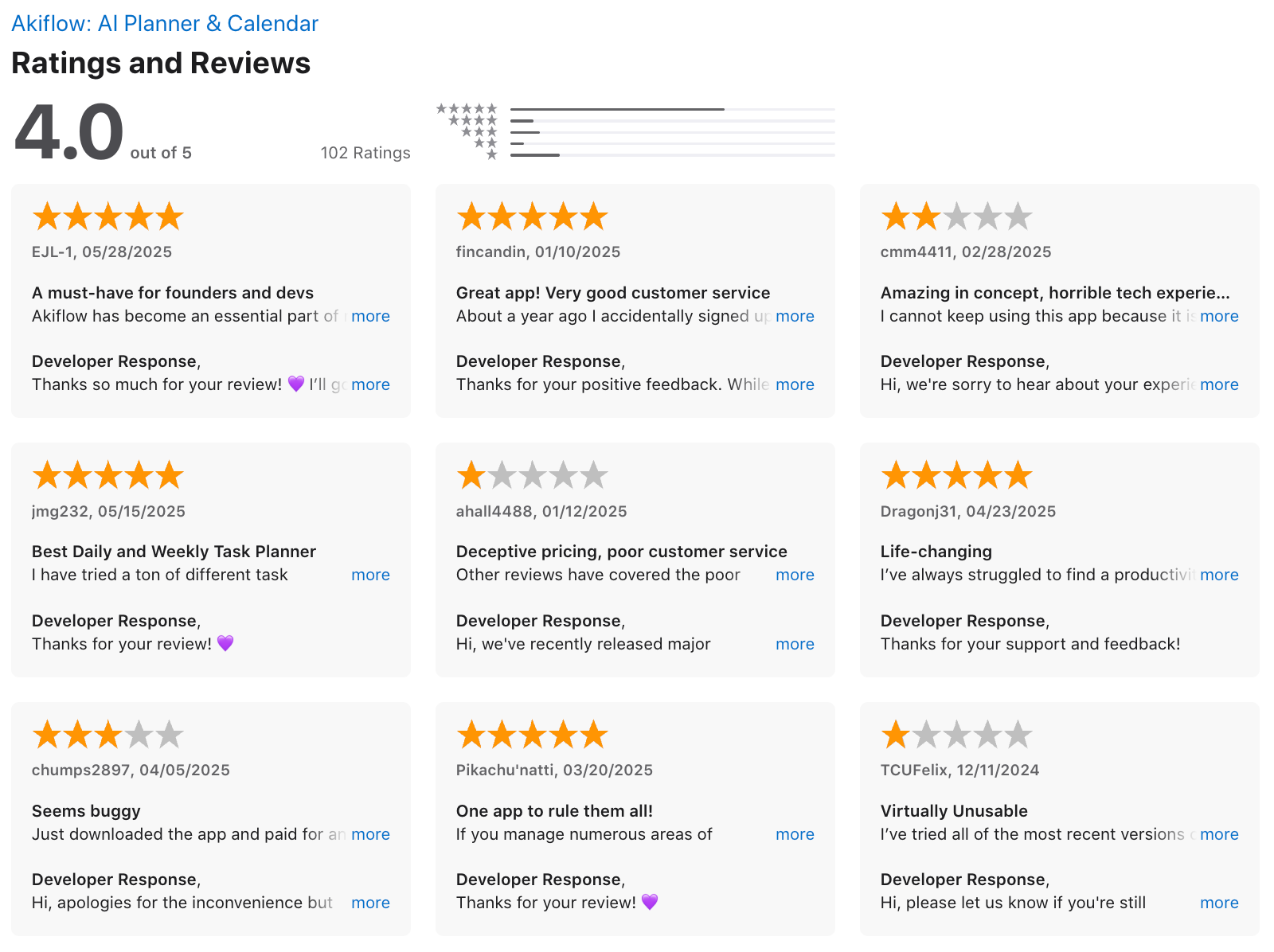This screenshot has width=1274, height=952.
Task: Expand developer response under 'Virtually Unusable' review
Action: pyautogui.click(x=1219, y=903)
